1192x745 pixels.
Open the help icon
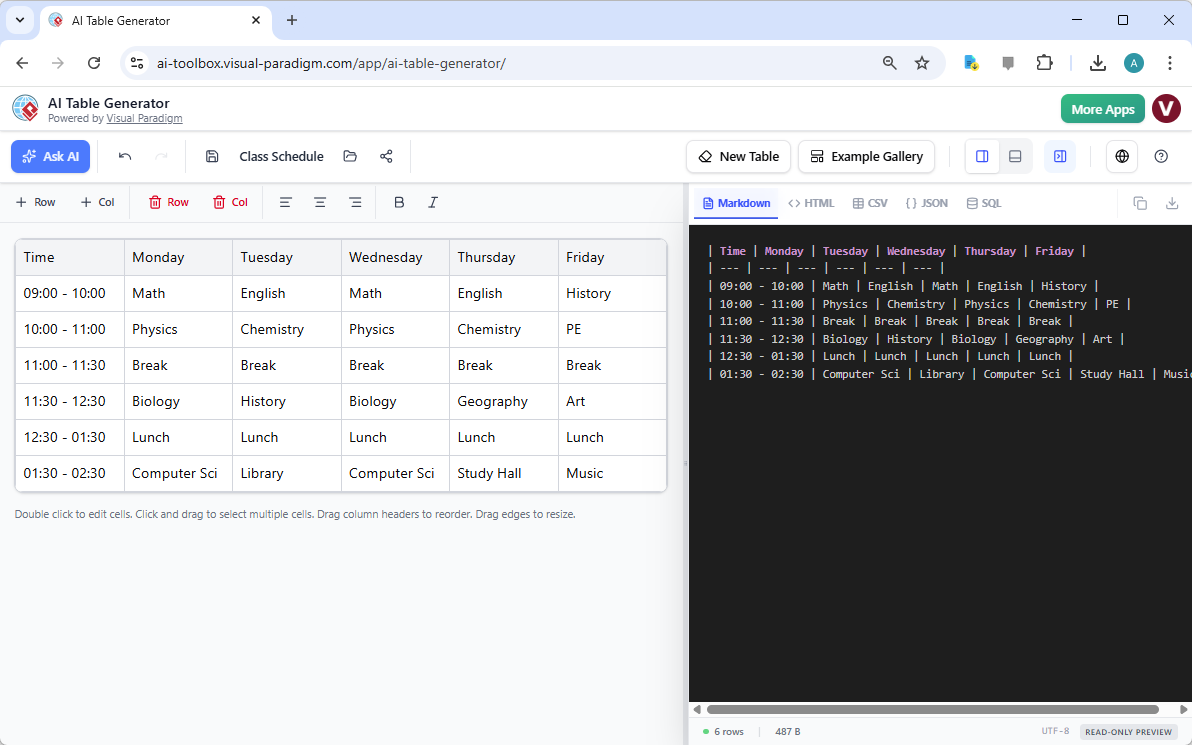pos(1161,156)
